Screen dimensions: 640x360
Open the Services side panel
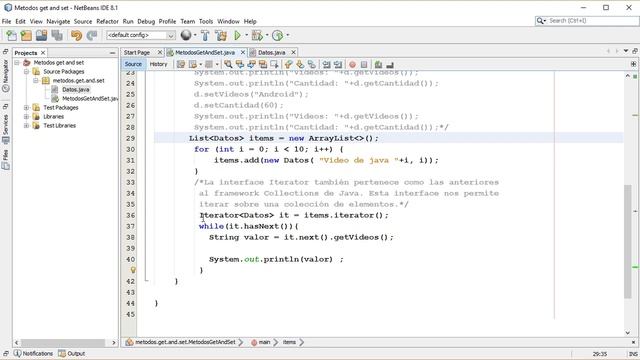click(6, 129)
